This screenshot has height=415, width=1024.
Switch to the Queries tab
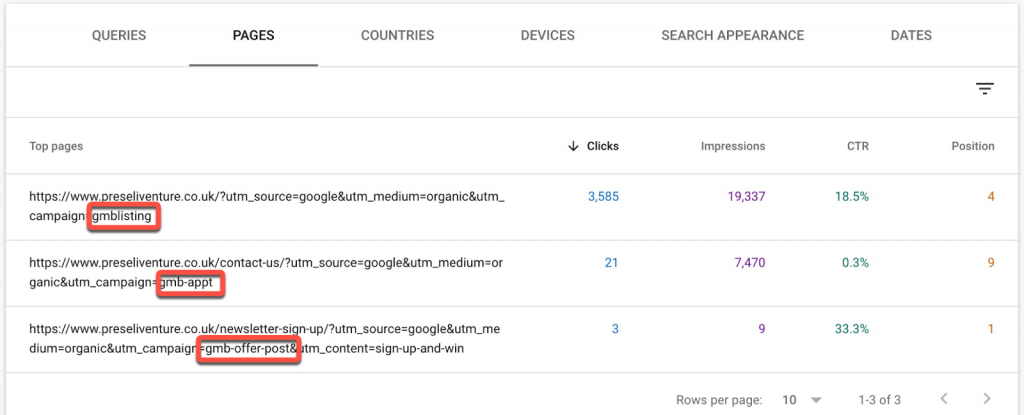coord(119,35)
